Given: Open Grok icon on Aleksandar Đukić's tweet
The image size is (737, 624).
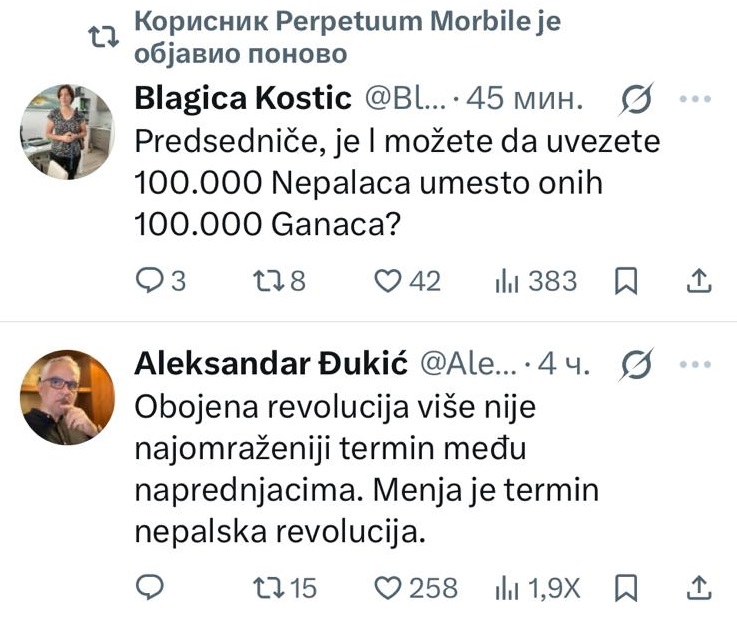Looking at the screenshot, I should (636, 365).
